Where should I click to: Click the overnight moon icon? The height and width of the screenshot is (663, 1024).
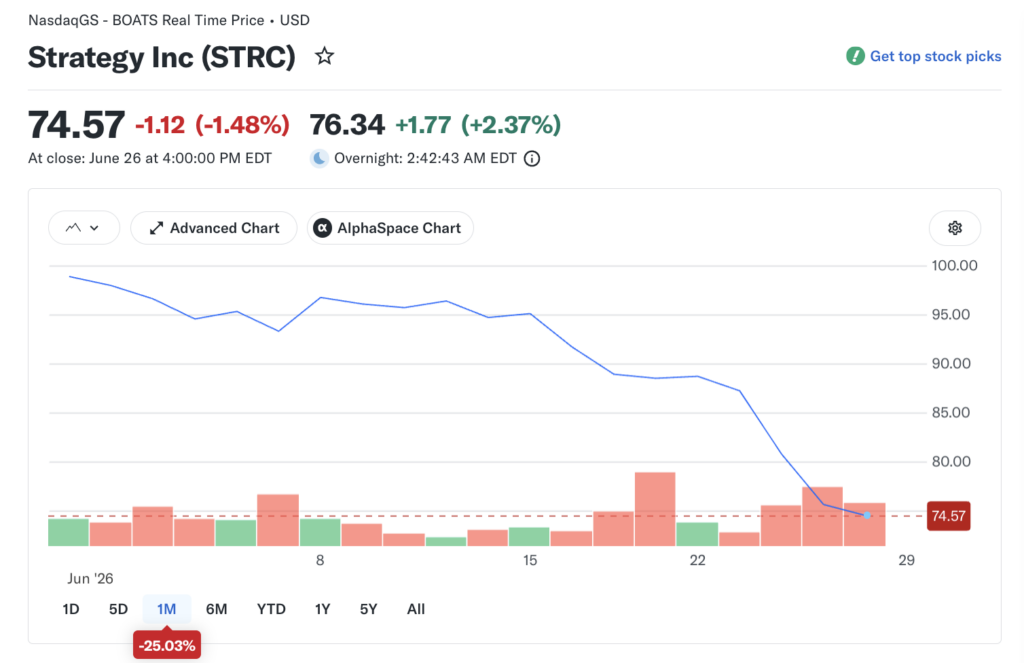tap(319, 158)
